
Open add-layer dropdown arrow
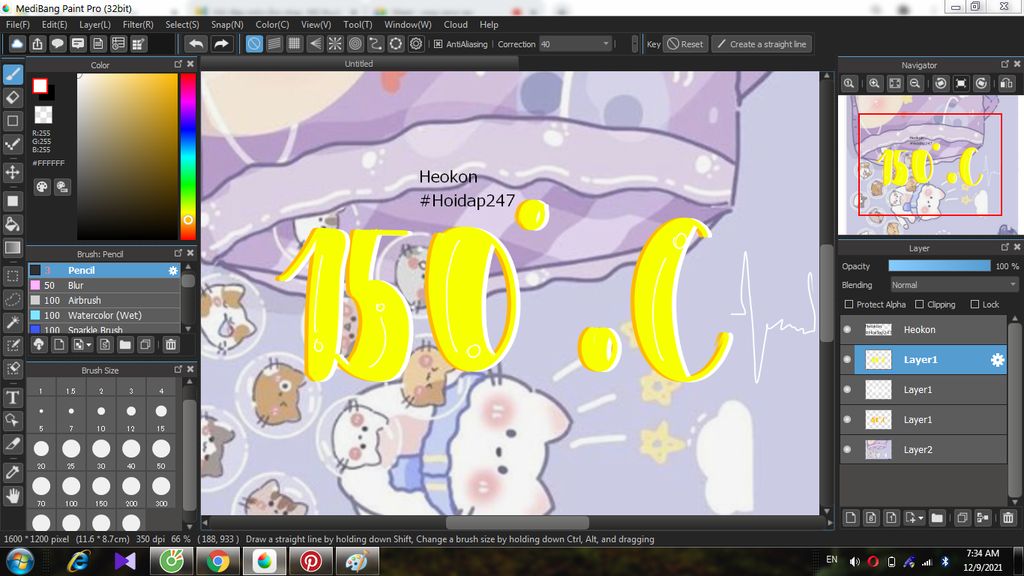[920, 518]
